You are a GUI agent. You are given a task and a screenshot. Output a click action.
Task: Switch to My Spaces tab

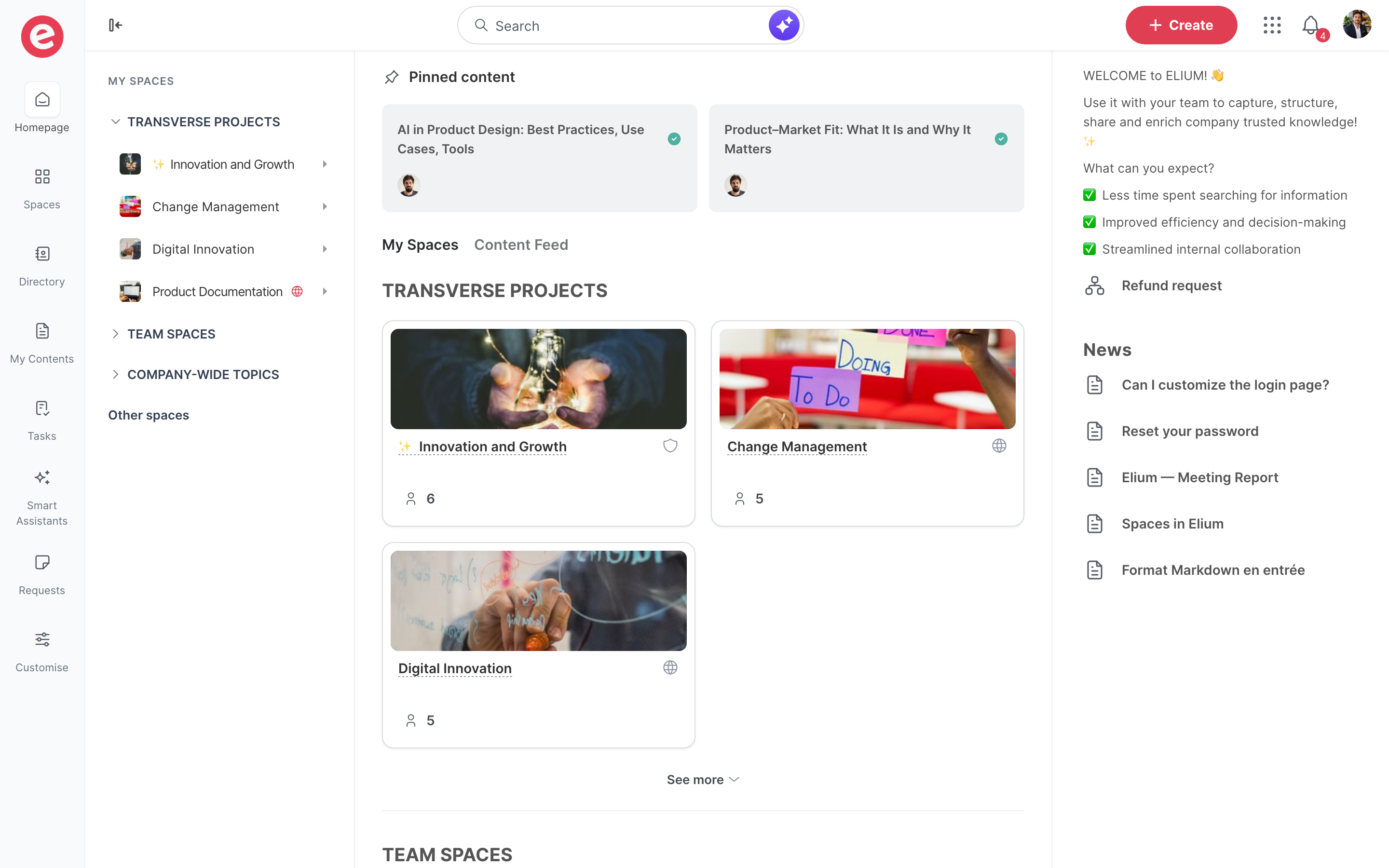420,244
